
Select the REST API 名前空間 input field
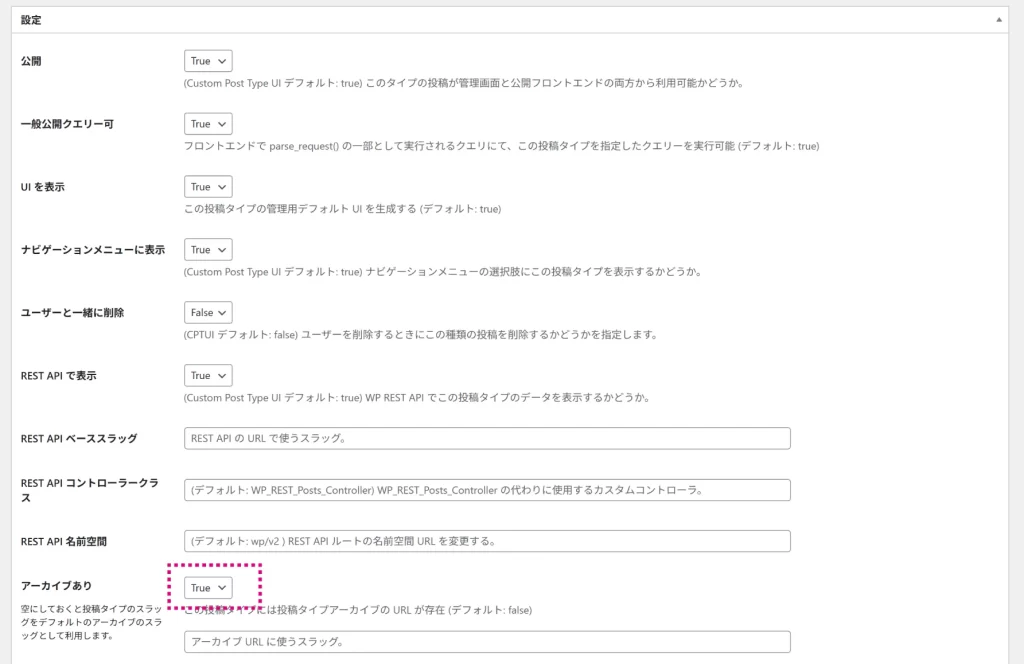487,541
